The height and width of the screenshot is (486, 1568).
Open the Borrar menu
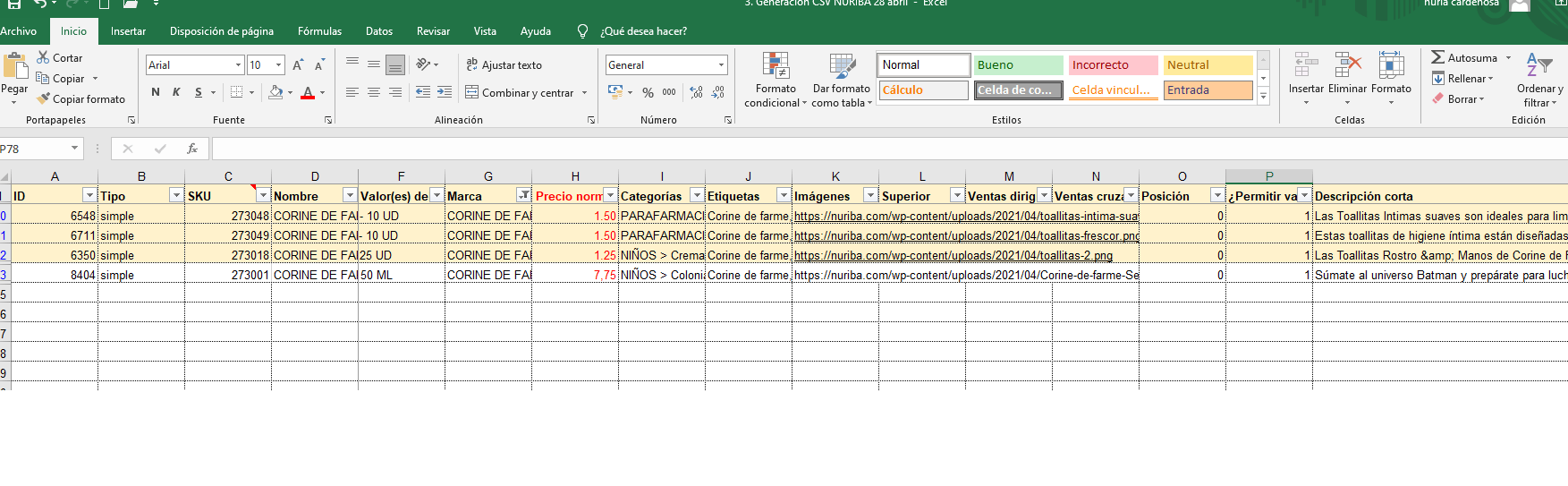tap(1458, 98)
